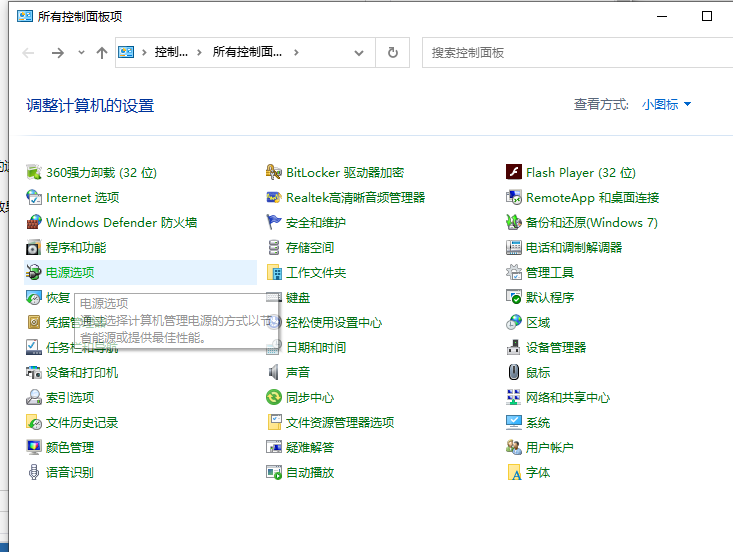Click the 鼠标 mouse icon
The image size is (733, 552).
point(514,372)
